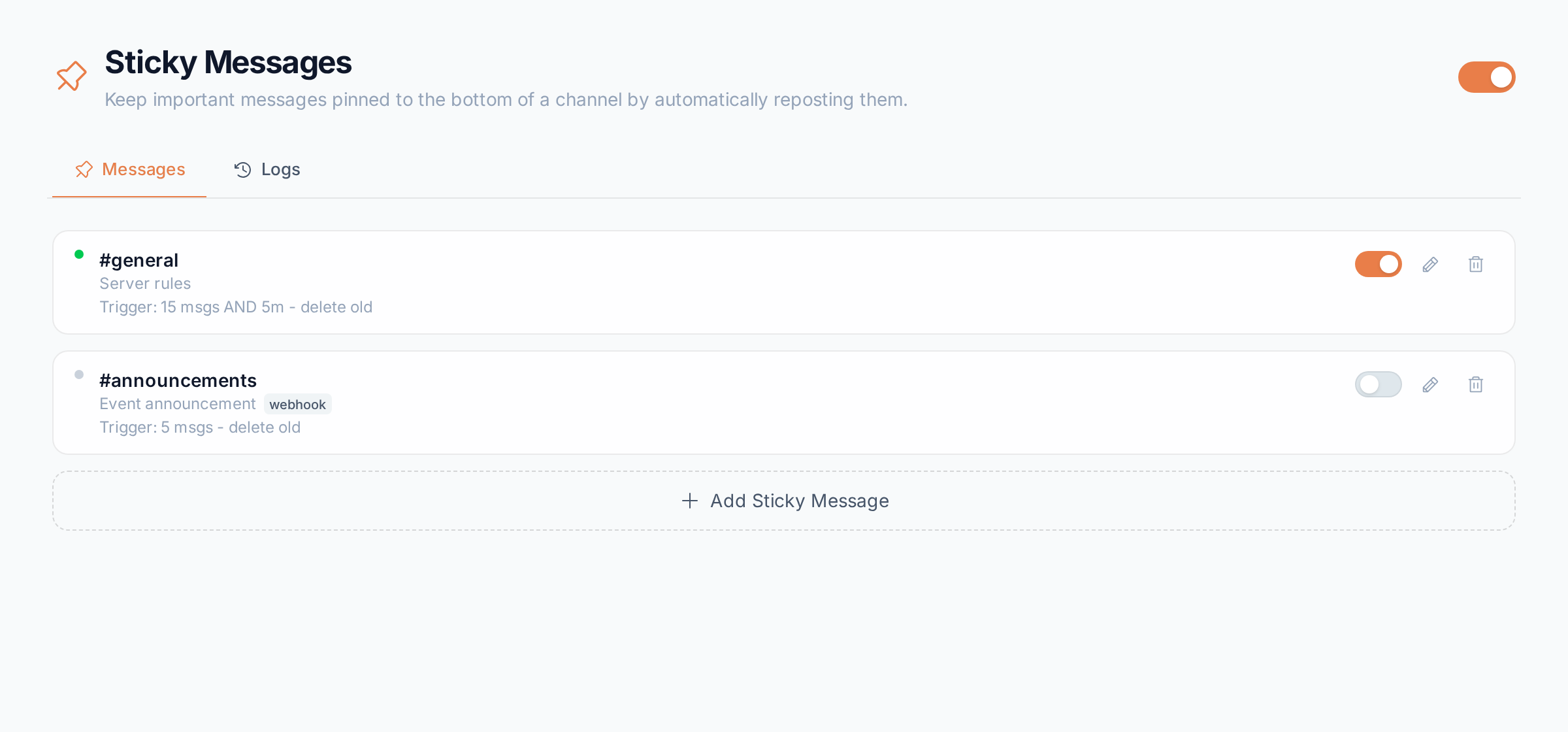Click the 'Keep important messages pinned' subtitle
Image resolution: width=1568 pixels, height=732 pixels.
pyautogui.click(x=506, y=99)
